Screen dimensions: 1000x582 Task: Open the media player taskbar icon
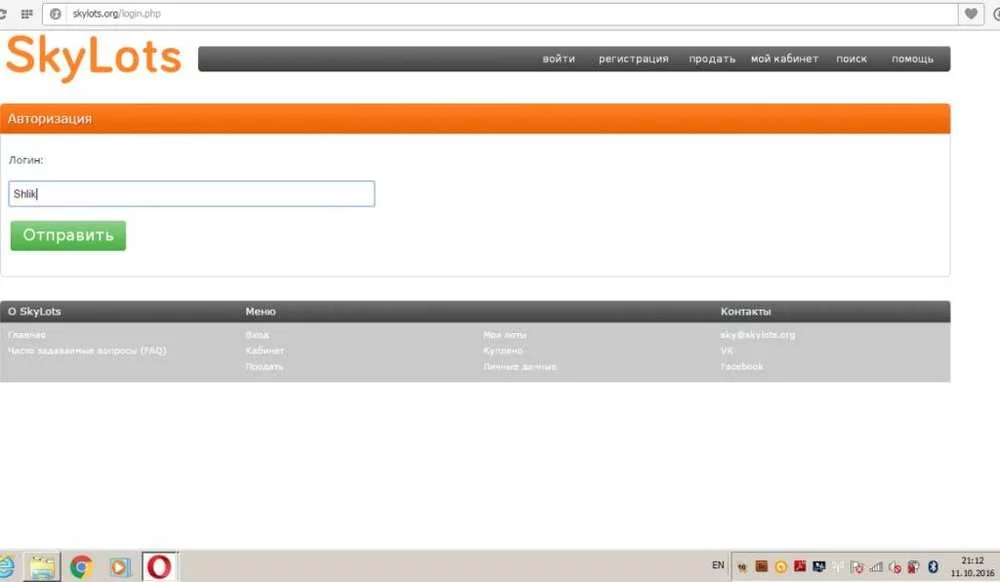click(119, 567)
